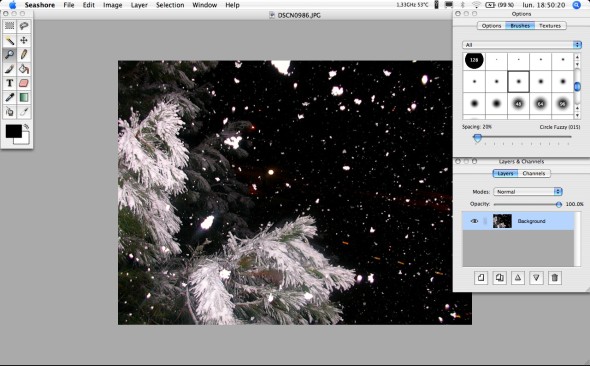Select the Magic Wand tool
Screen dimensions: 590x366
pos(9,40)
